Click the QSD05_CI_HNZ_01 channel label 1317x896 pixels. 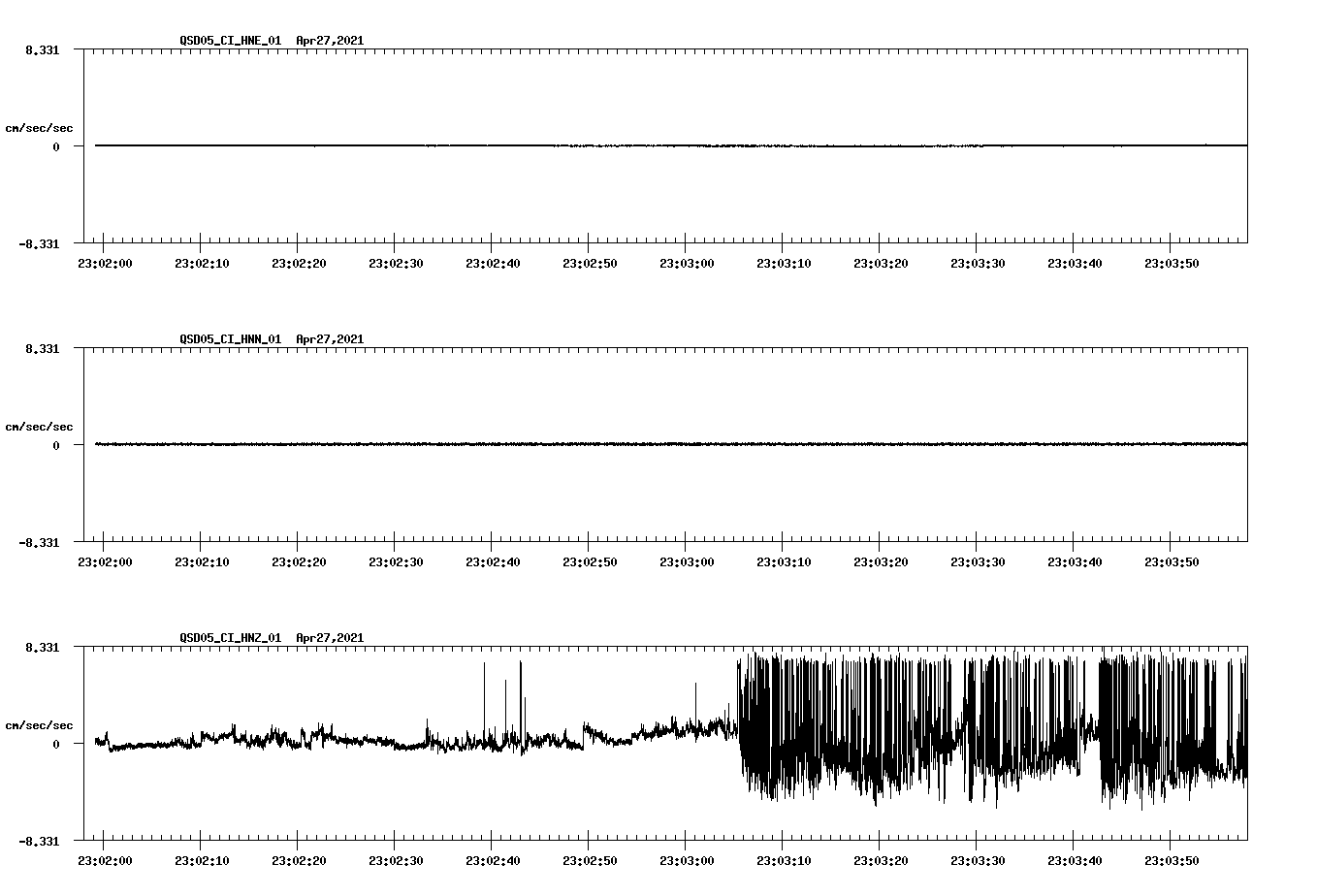[230, 638]
